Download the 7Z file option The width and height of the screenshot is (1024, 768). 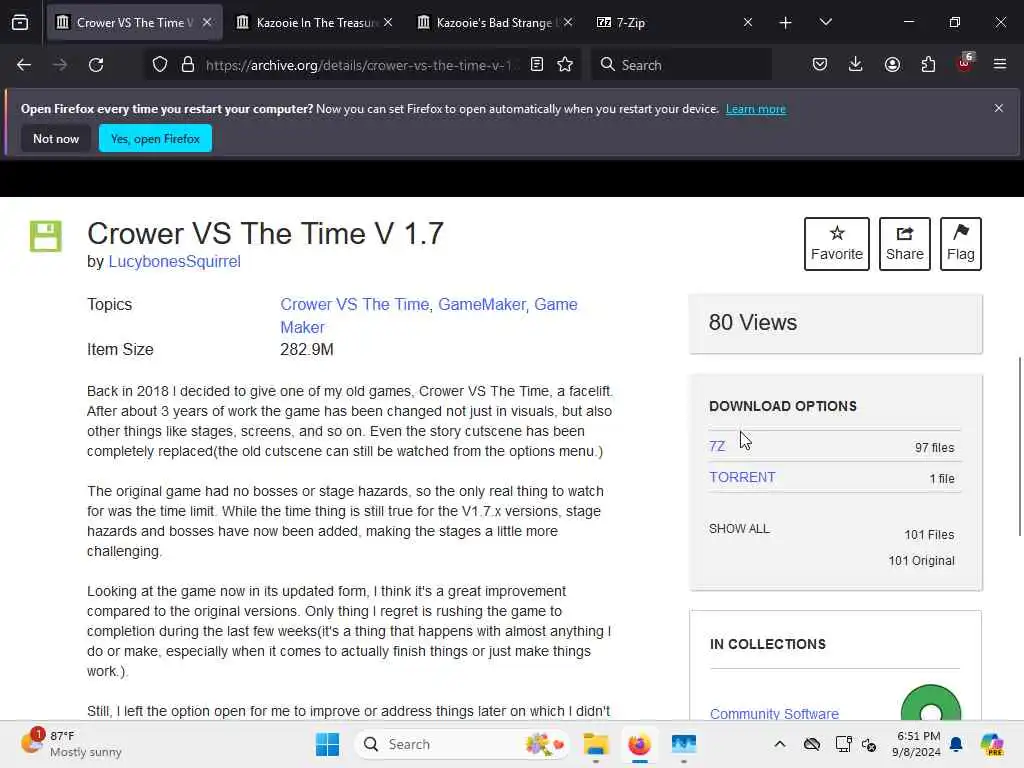[x=717, y=446]
